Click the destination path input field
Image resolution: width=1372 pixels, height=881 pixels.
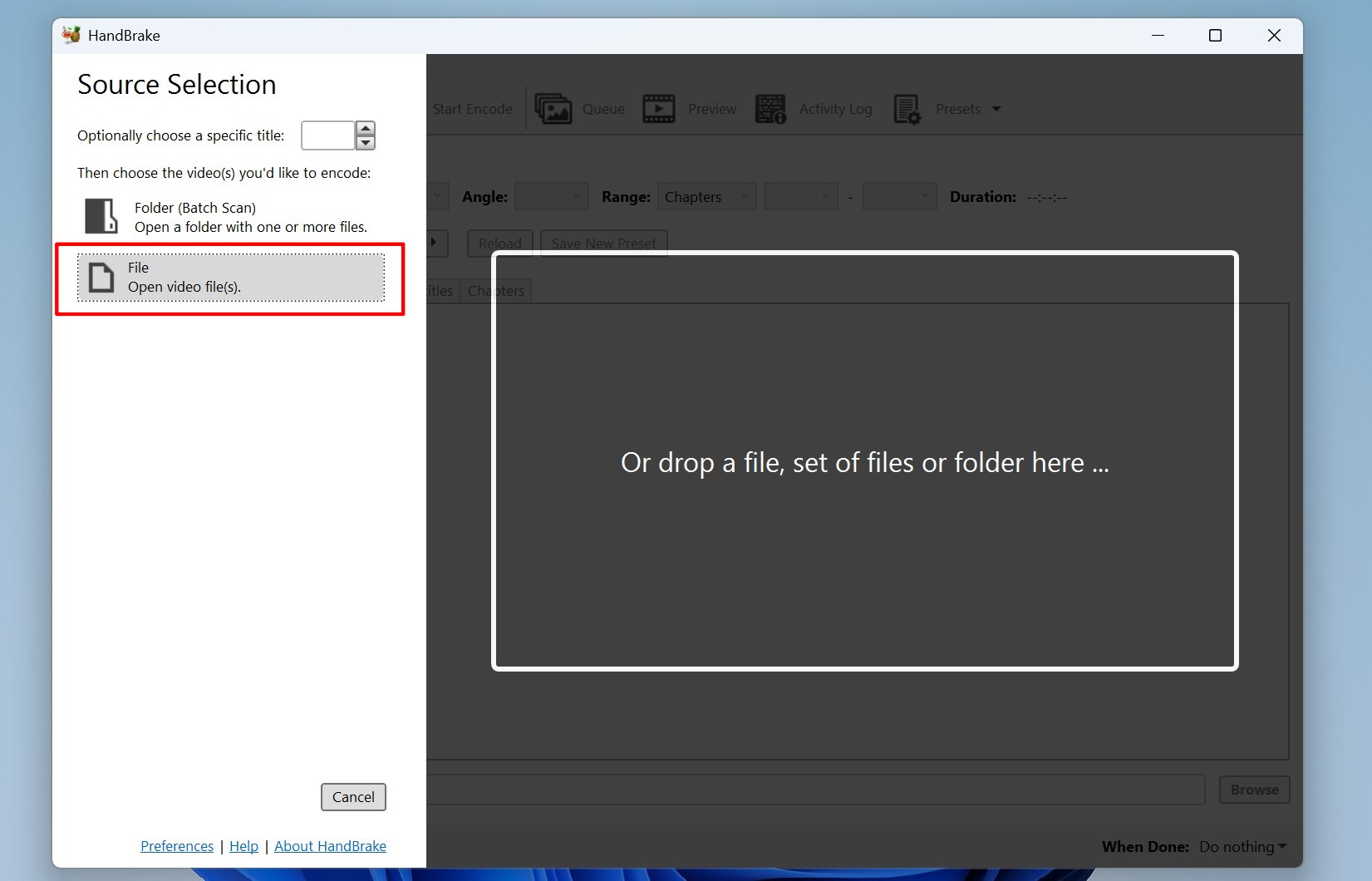point(815,790)
